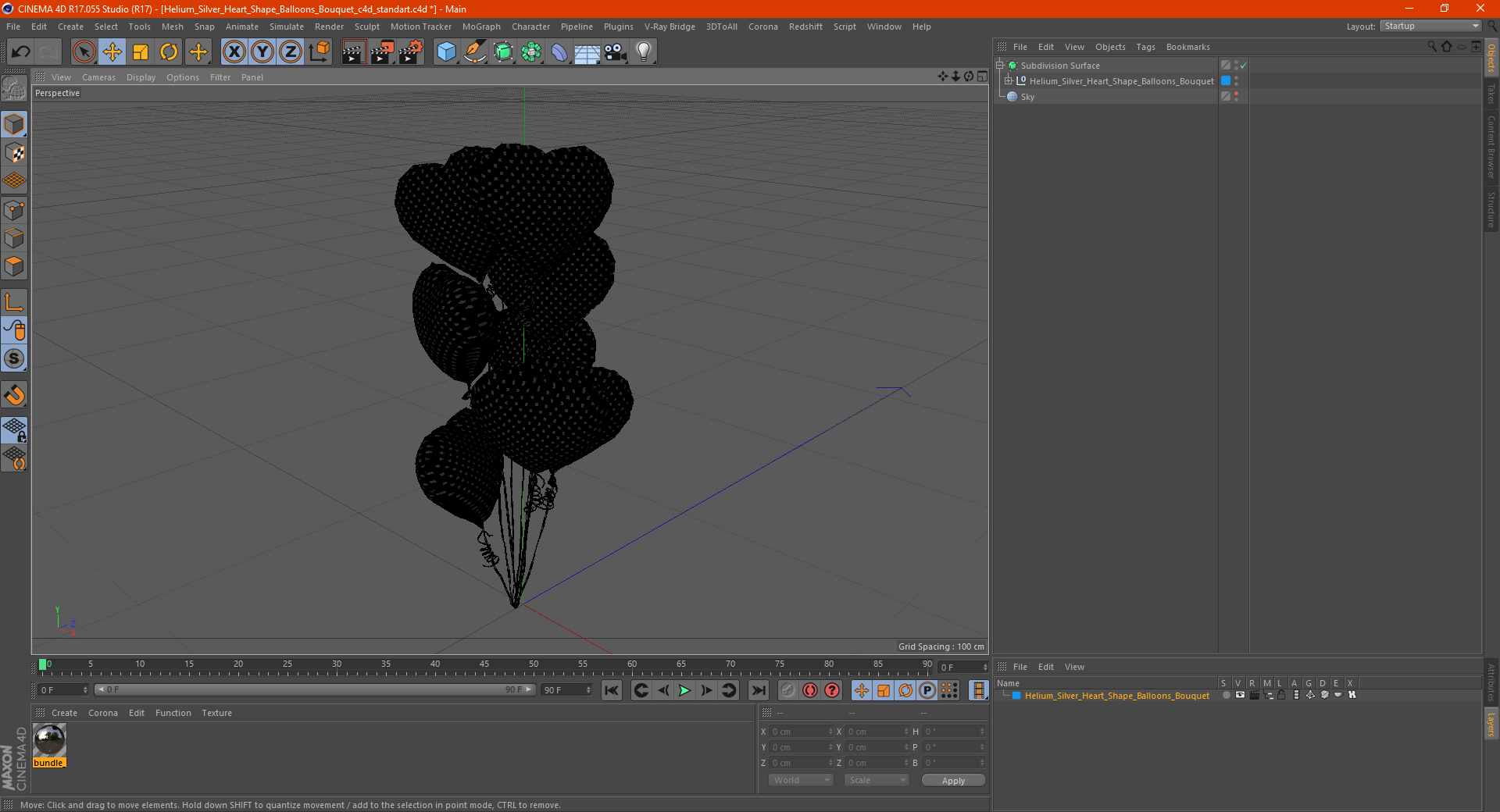The height and width of the screenshot is (812, 1500).
Task: Open the MoGraph array icon
Action: [x=531, y=52]
